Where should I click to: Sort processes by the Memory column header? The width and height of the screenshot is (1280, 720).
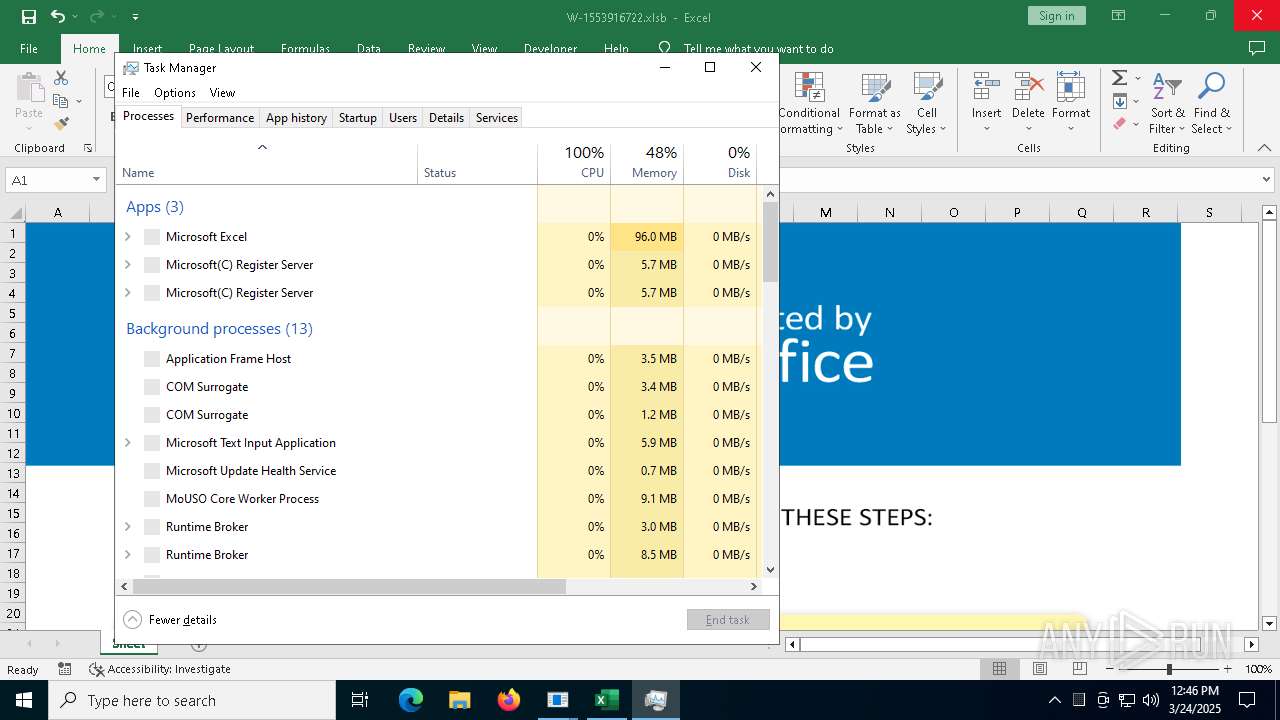647,164
